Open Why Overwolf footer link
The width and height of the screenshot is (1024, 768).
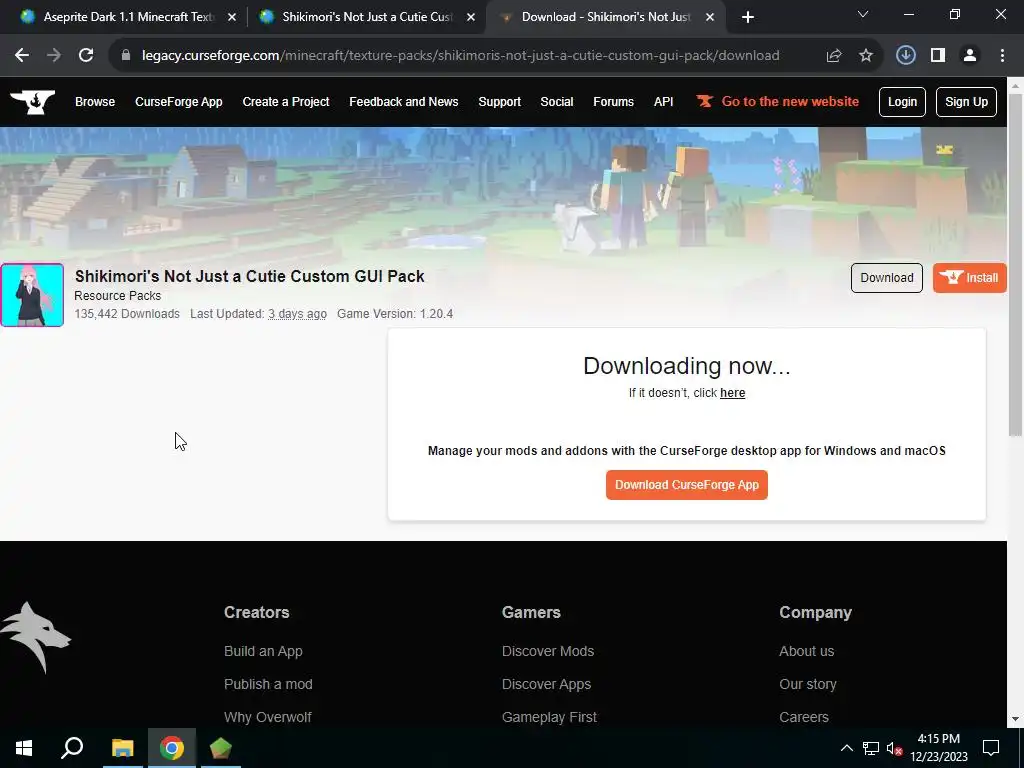pyautogui.click(x=268, y=717)
